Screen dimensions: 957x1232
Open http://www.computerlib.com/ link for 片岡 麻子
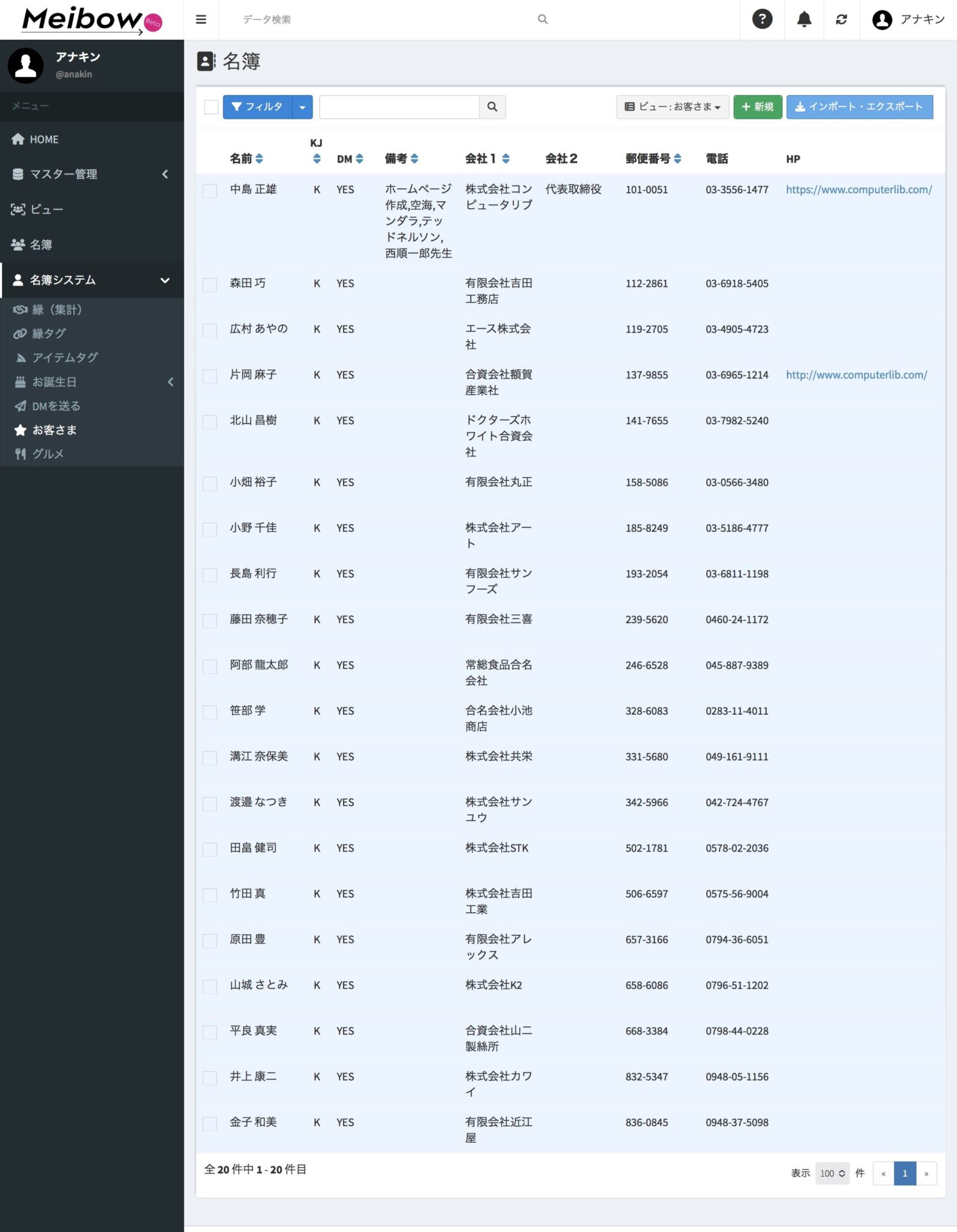pyautogui.click(x=856, y=375)
